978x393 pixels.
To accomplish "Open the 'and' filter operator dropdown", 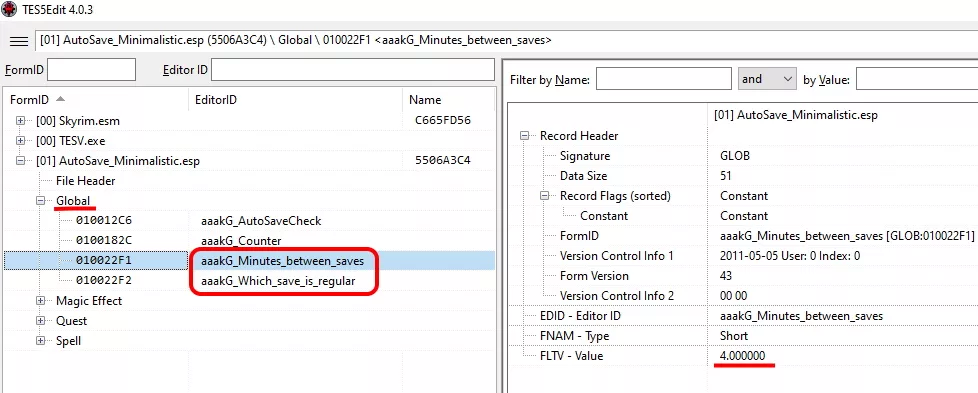I will [767, 79].
